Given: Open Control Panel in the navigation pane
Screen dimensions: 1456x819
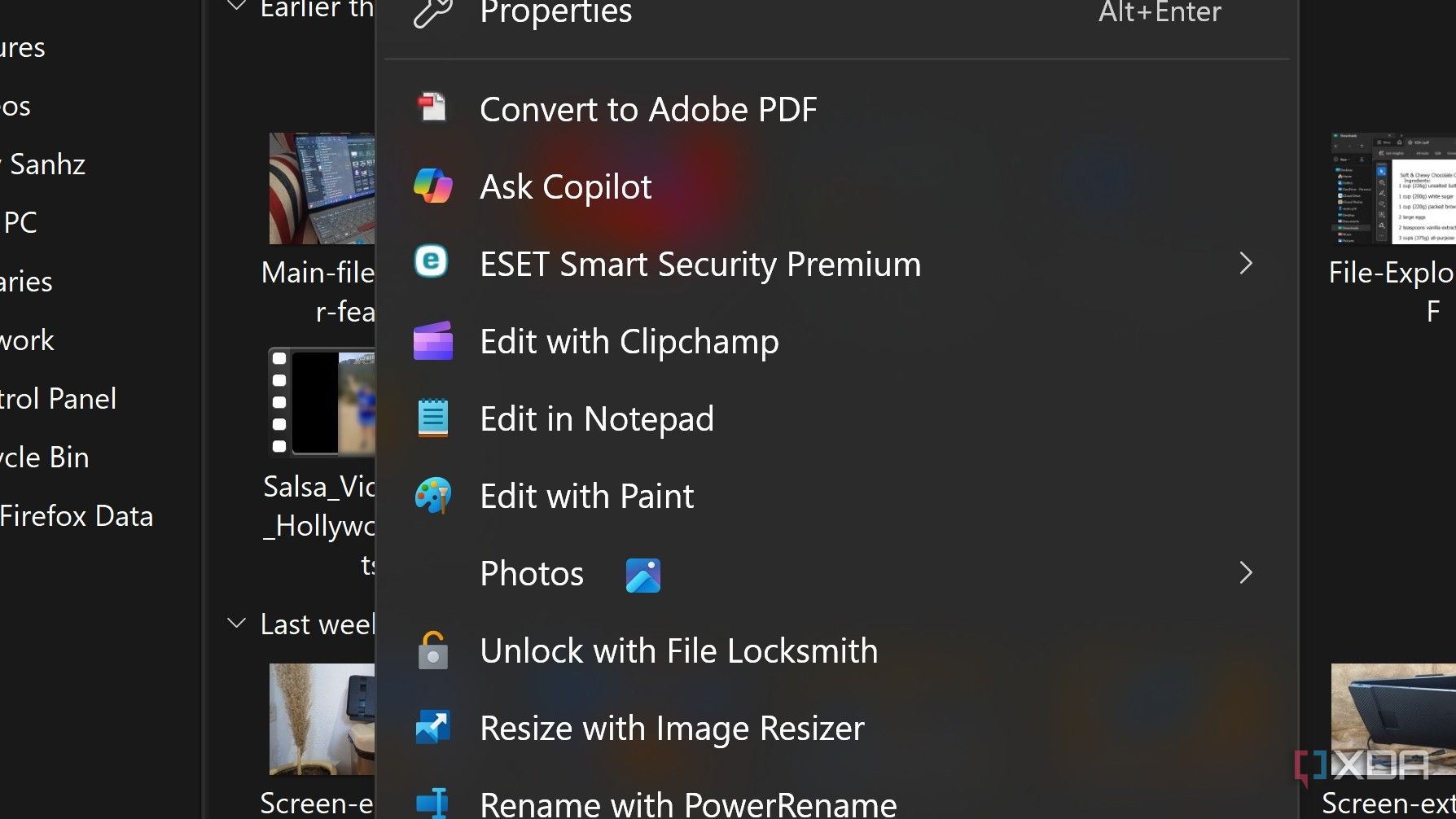Looking at the screenshot, I should [x=58, y=398].
